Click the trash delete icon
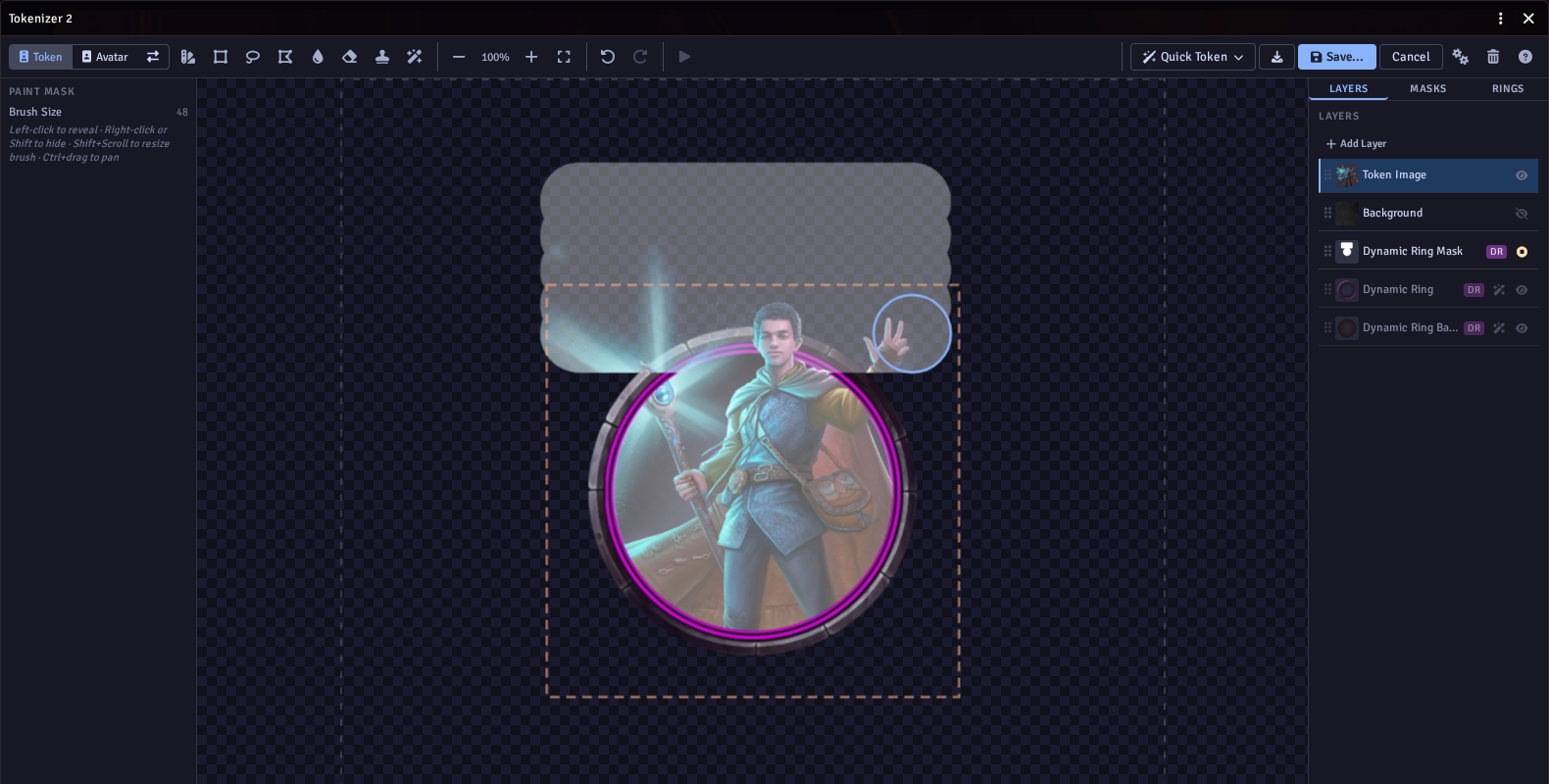1549x784 pixels. (x=1493, y=57)
